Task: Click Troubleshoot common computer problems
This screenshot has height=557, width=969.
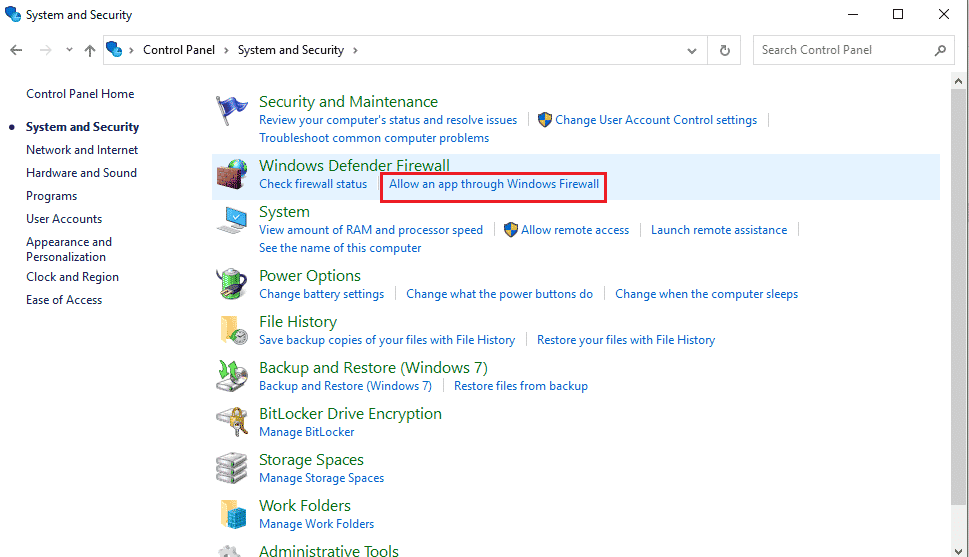Action: click(x=374, y=138)
